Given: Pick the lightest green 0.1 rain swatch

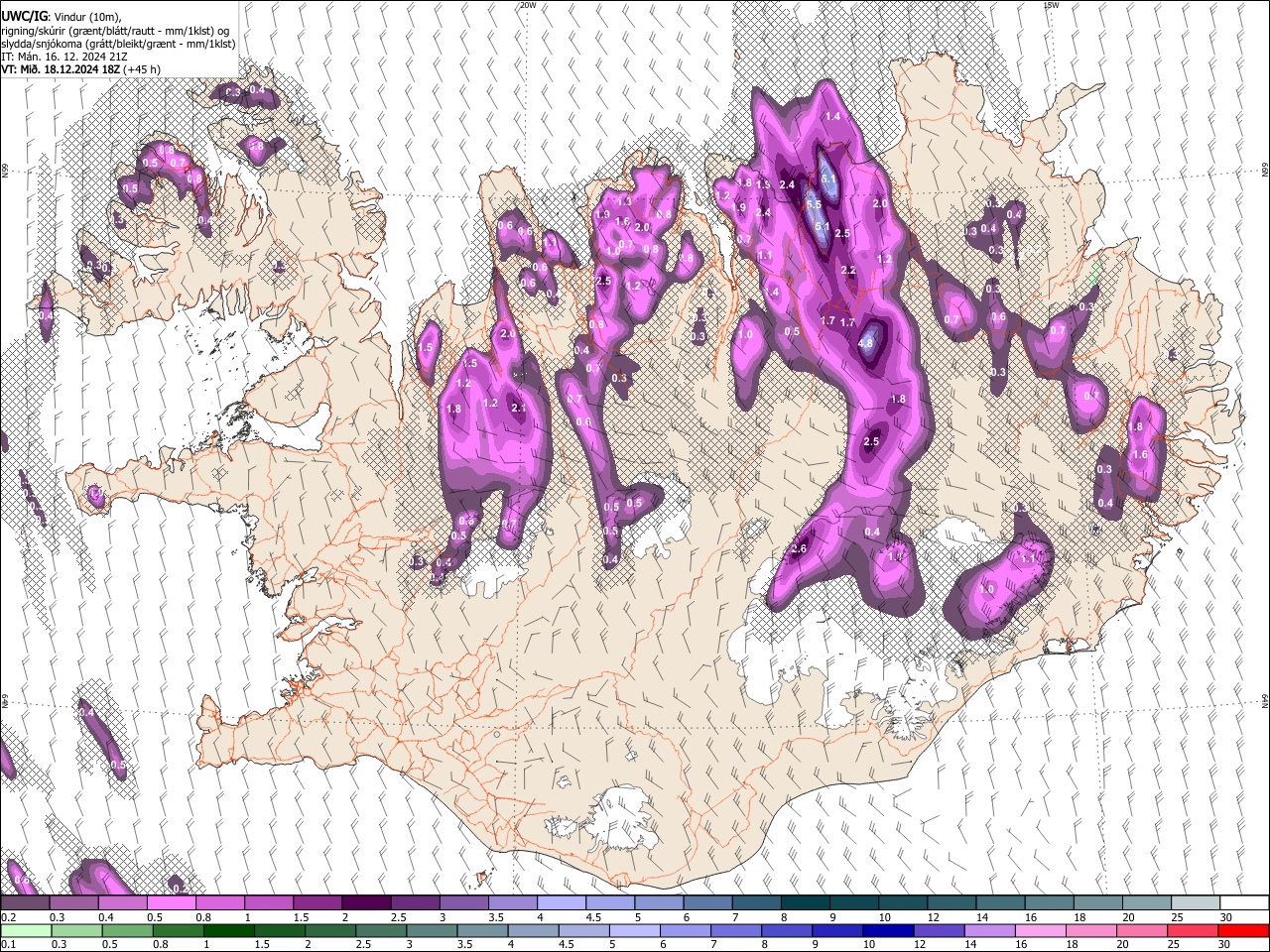Looking at the screenshot, I should [25, 930].
